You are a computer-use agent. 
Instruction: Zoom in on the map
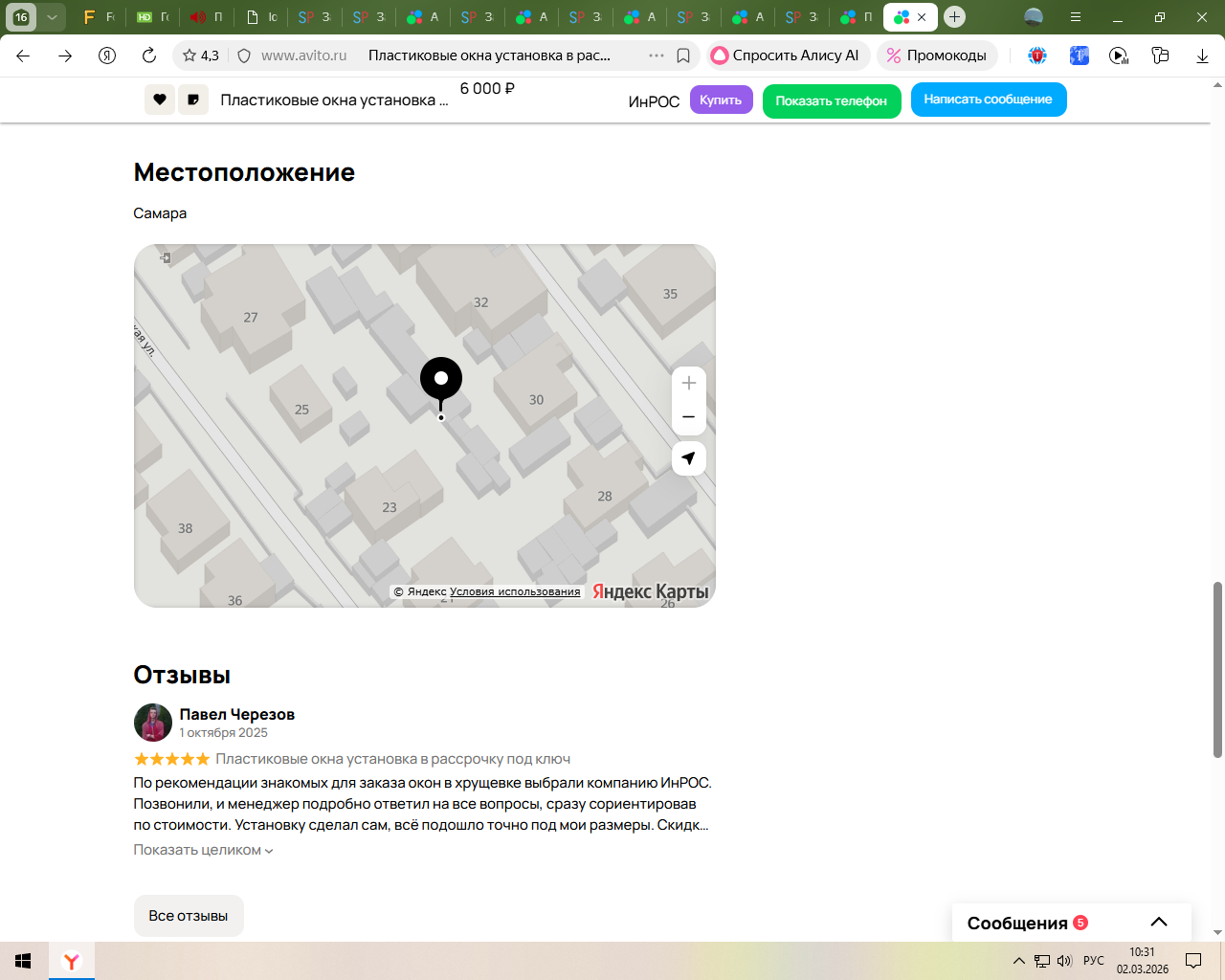(x=689, y=383)
